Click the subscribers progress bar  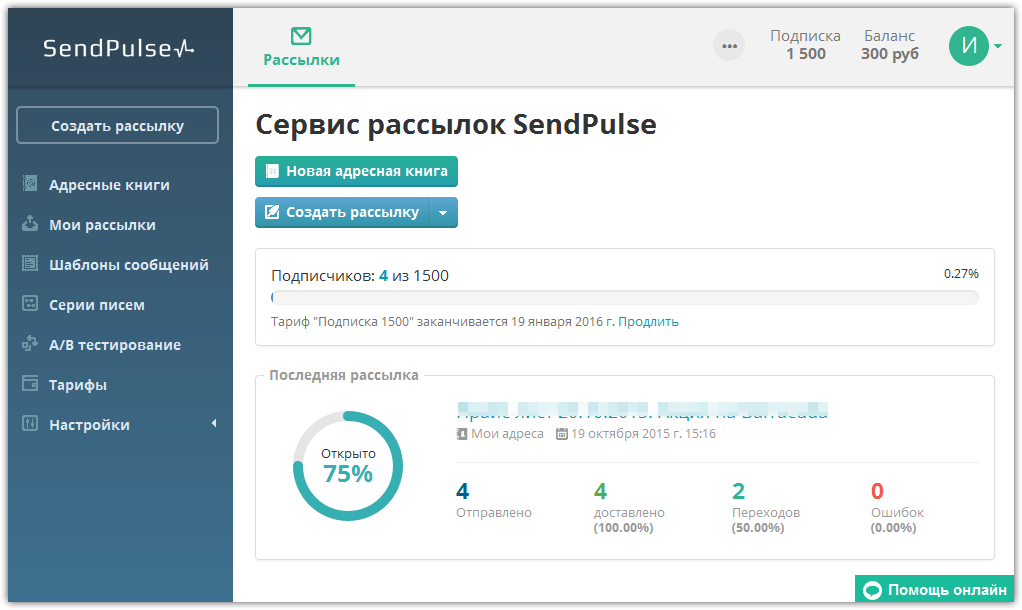coord(624,298)
